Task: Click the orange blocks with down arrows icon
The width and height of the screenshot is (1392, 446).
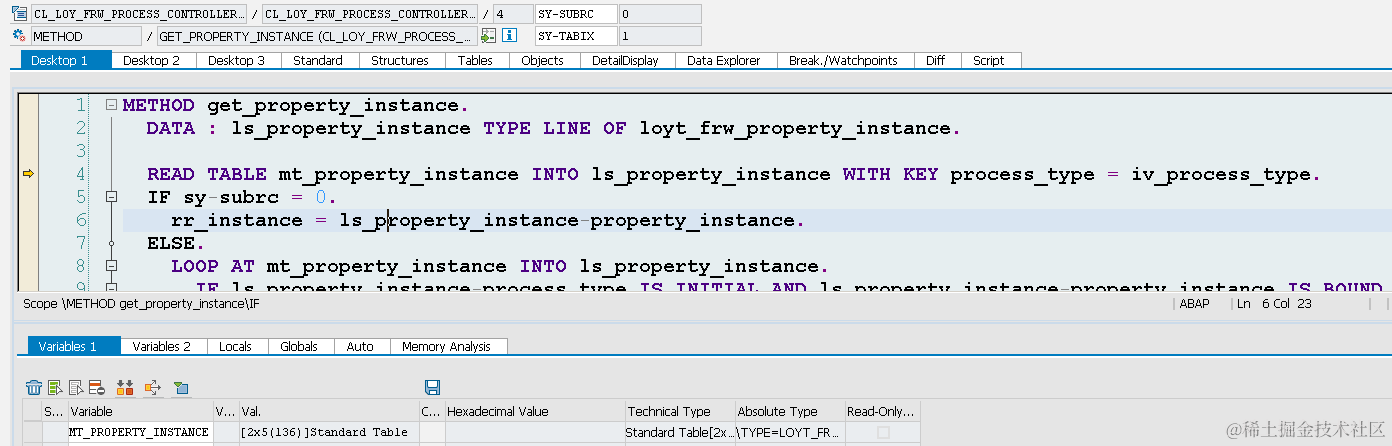Action: pyautogui.click(x=125, y=387)
